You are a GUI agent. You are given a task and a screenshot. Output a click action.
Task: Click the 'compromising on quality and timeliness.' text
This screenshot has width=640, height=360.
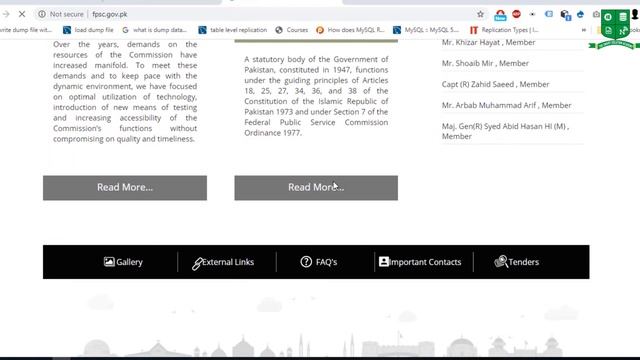(x=124, y=139)
